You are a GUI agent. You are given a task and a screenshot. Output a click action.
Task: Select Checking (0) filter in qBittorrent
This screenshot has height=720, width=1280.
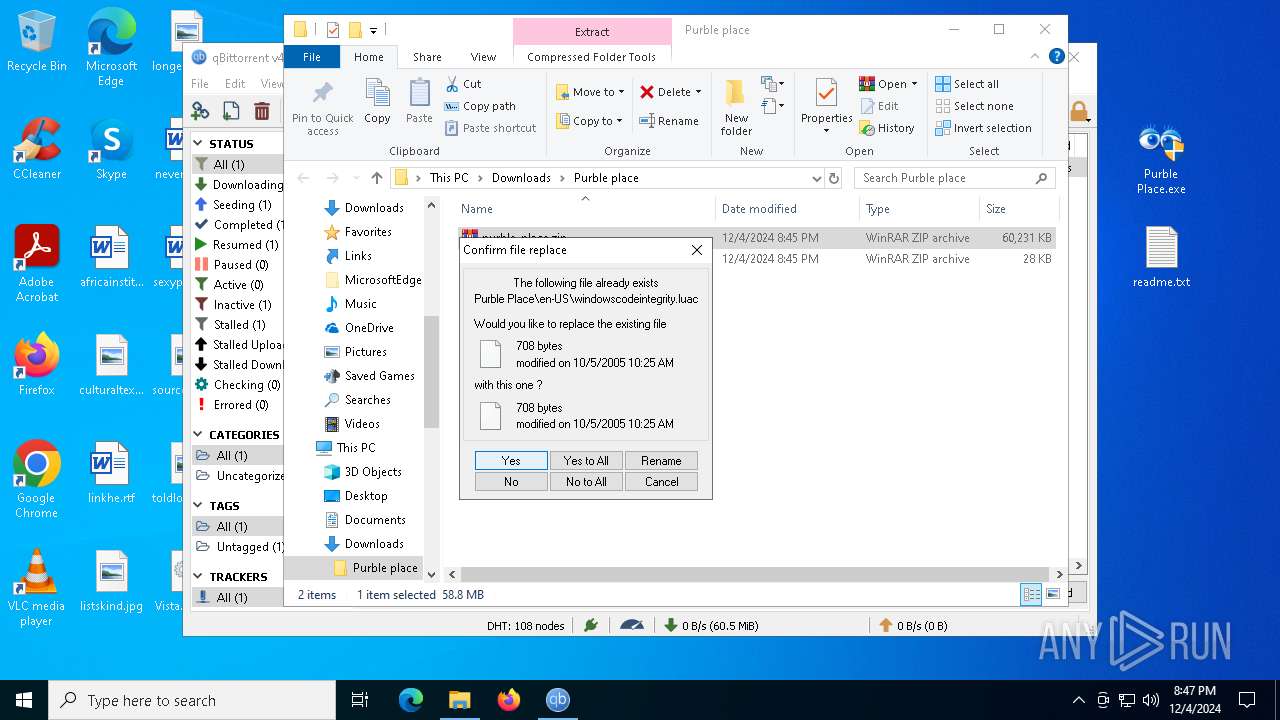[238, 385]
